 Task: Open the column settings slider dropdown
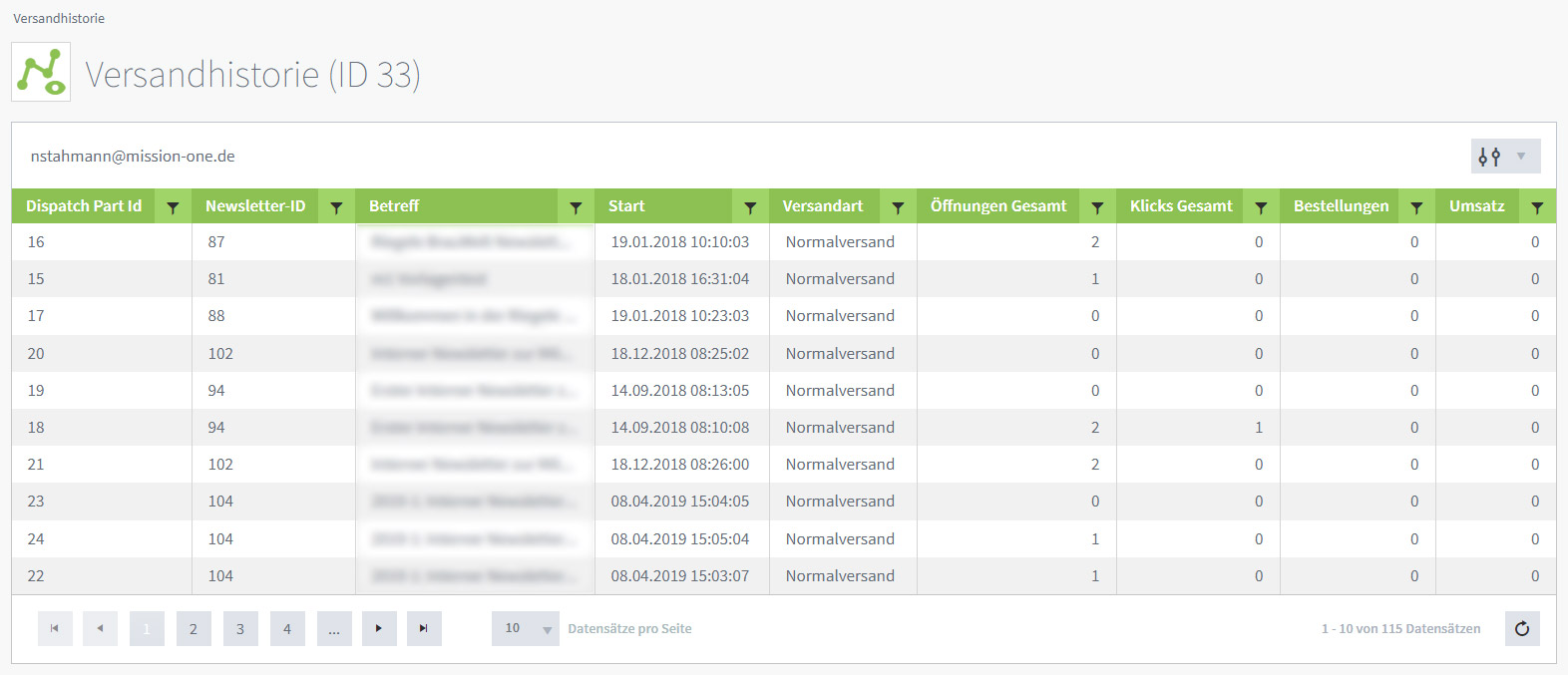(1505, 157)
